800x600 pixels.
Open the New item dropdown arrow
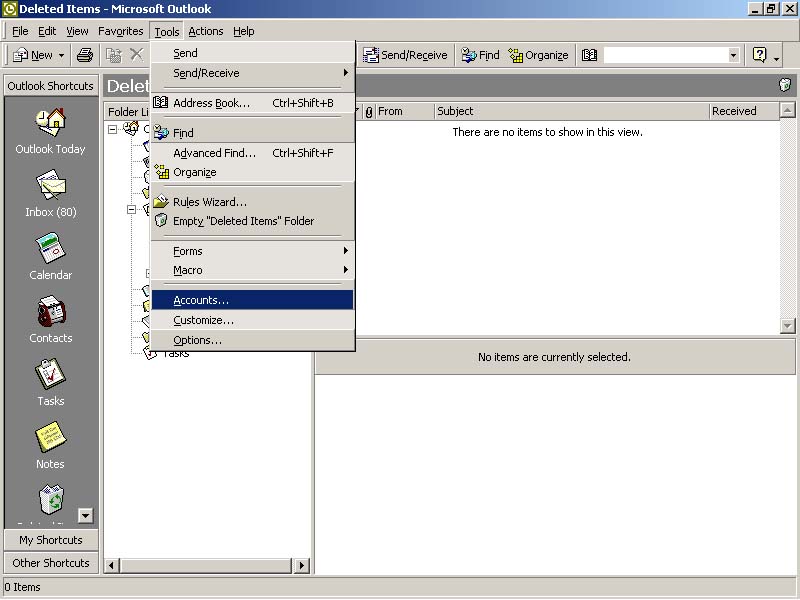click(x=61, y=55)
